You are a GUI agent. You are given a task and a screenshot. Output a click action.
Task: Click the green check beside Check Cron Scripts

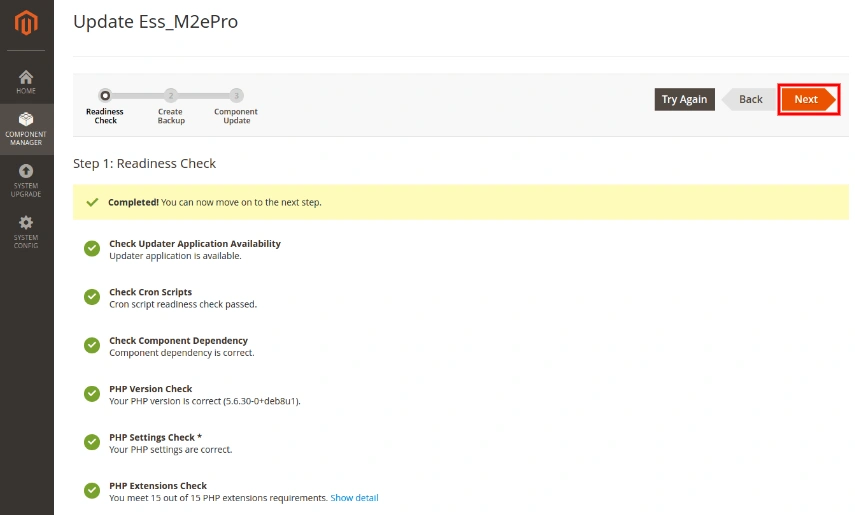tap(92, 297)
